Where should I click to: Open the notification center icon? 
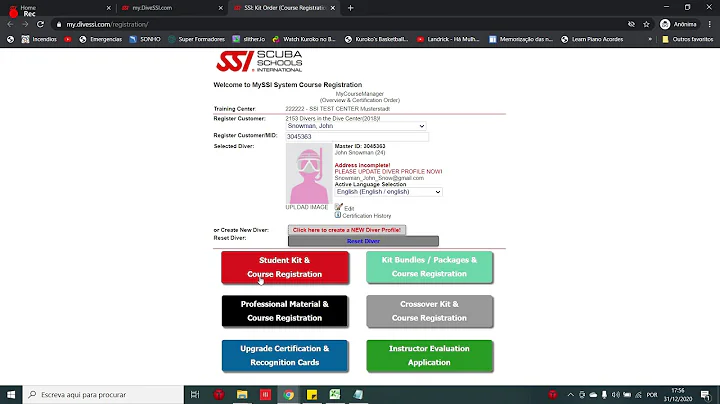[x=706, y=395]
